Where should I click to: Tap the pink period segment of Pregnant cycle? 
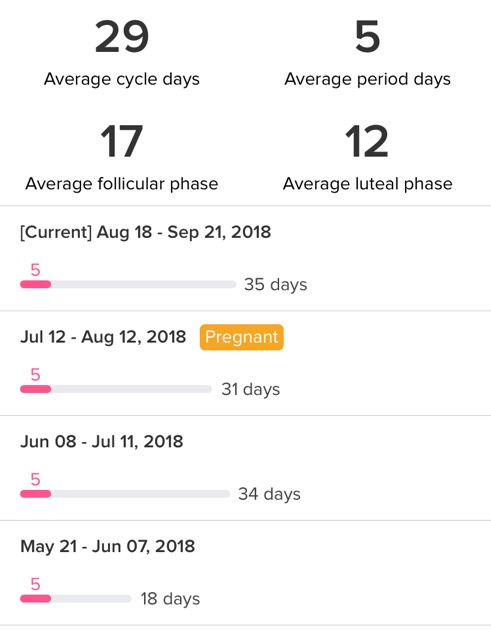coord(36,389)
